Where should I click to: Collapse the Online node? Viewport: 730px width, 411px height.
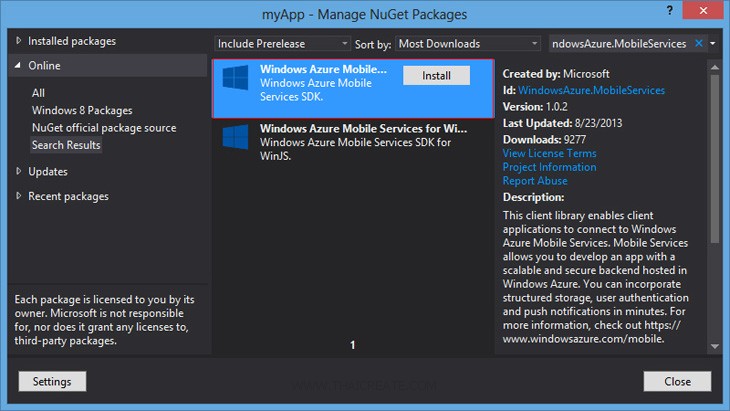point(18,66)
